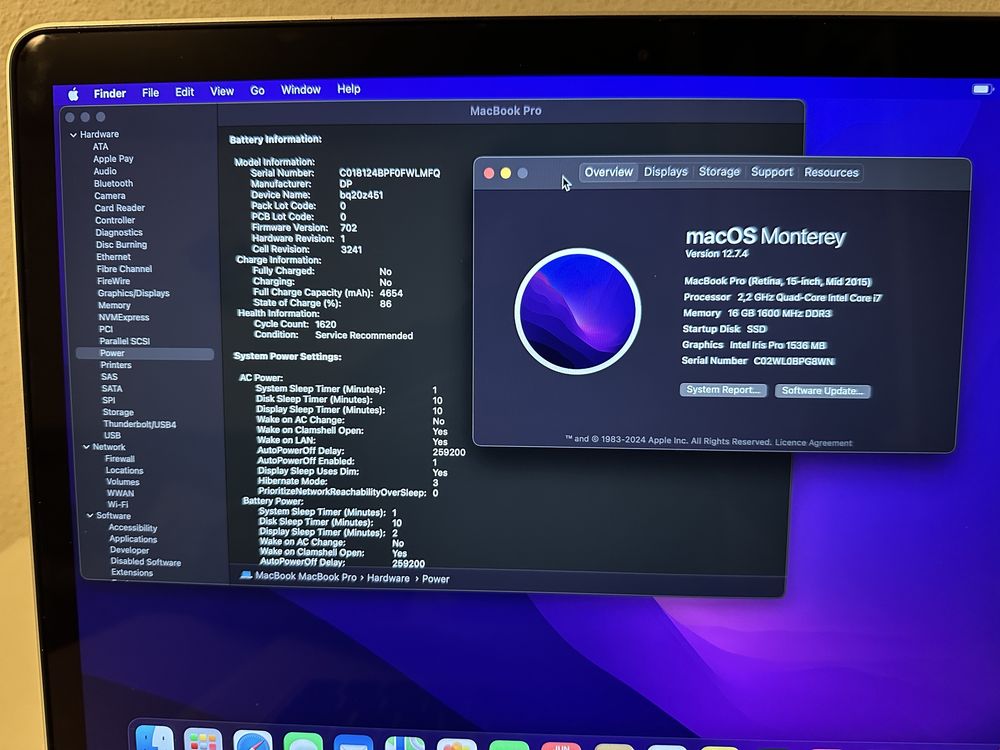Click the Version 12.7.4 text

716,253
